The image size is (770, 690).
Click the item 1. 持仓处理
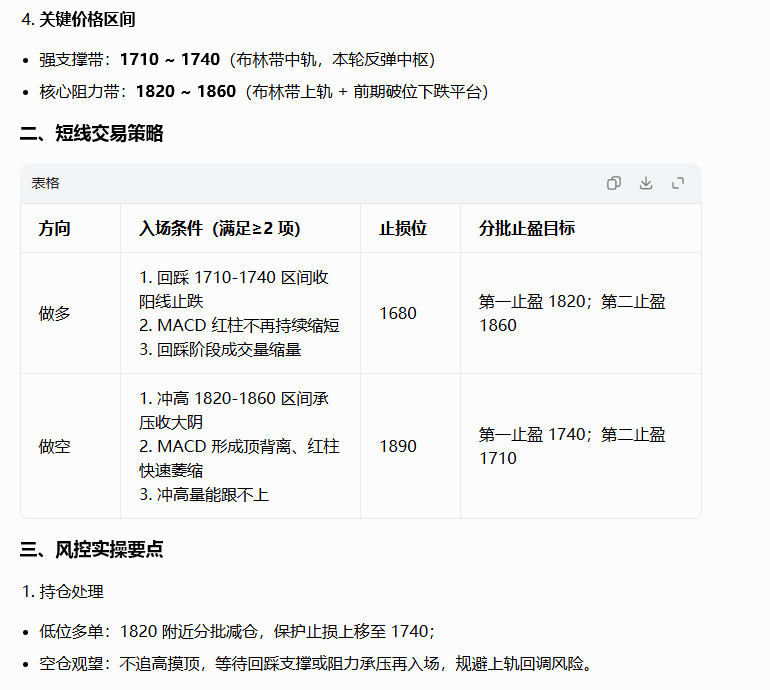[x=63, y=592]
